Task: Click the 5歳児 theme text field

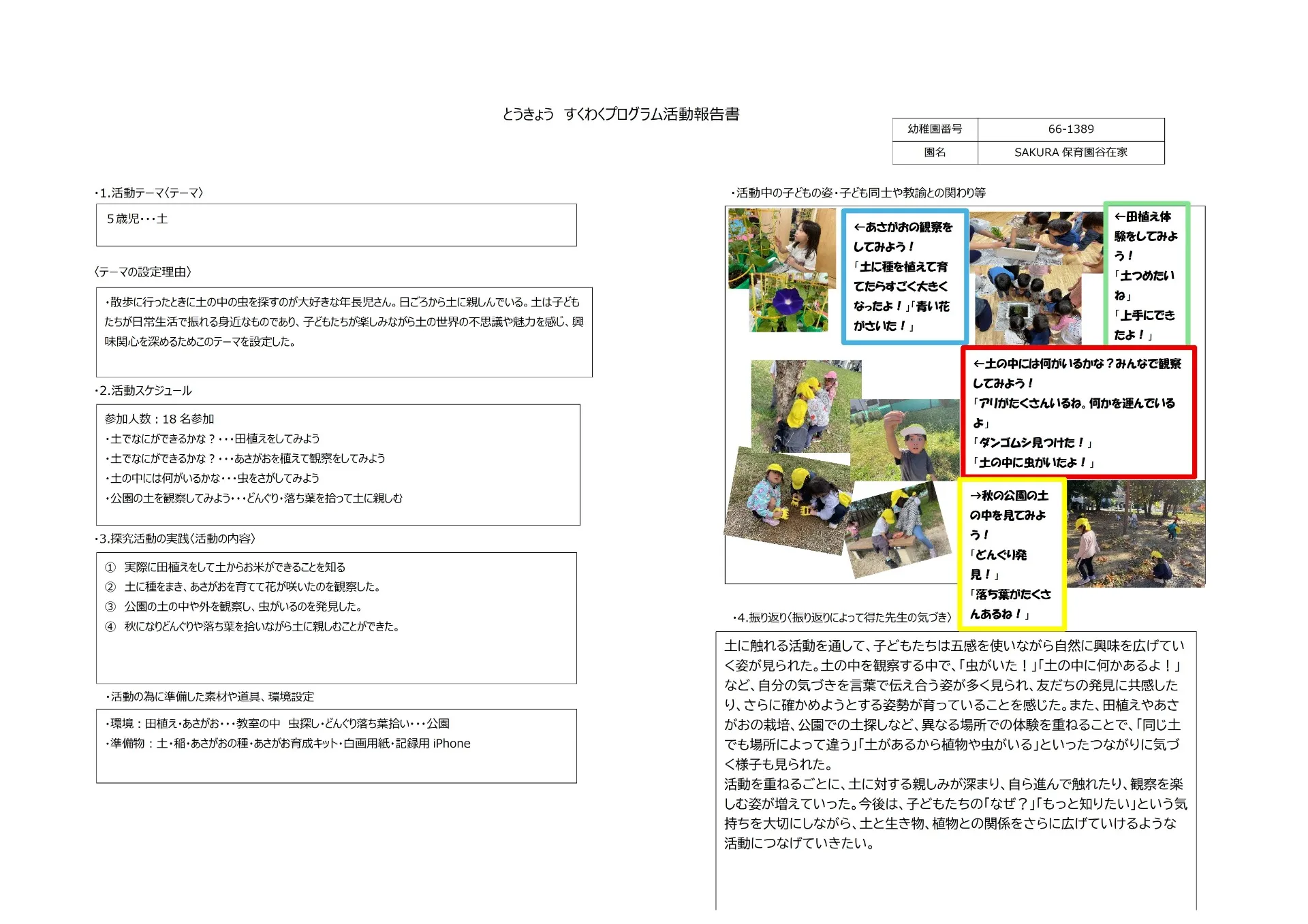Action: coord(336,225)
